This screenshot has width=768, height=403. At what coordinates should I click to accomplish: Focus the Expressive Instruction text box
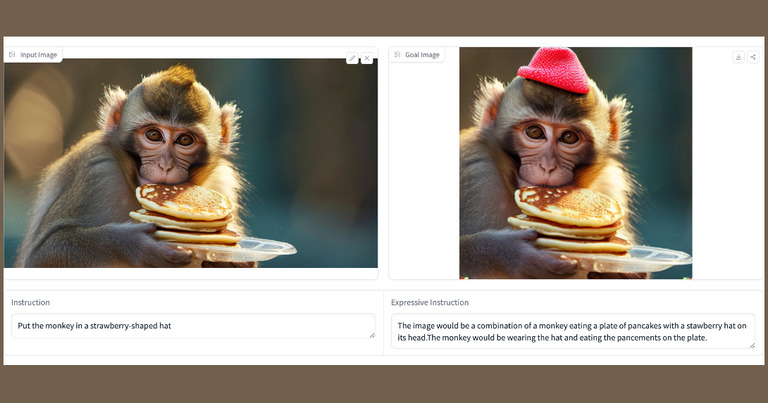[573, 332]
